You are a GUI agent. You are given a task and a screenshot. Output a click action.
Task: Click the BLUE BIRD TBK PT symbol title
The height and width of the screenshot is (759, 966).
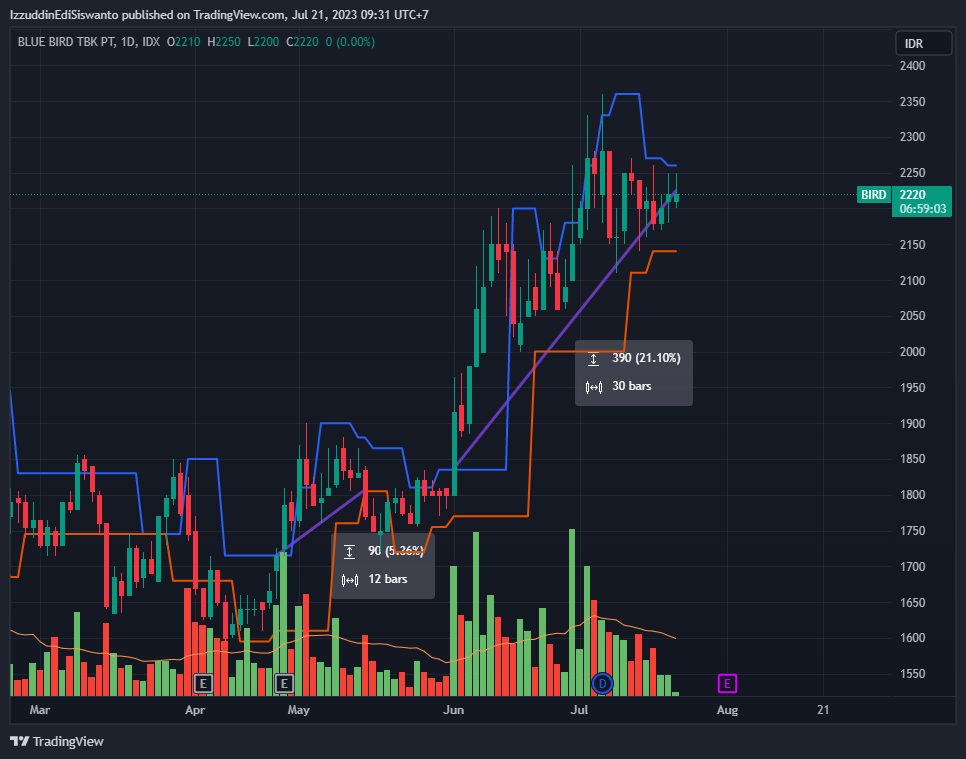coord(66,42)
